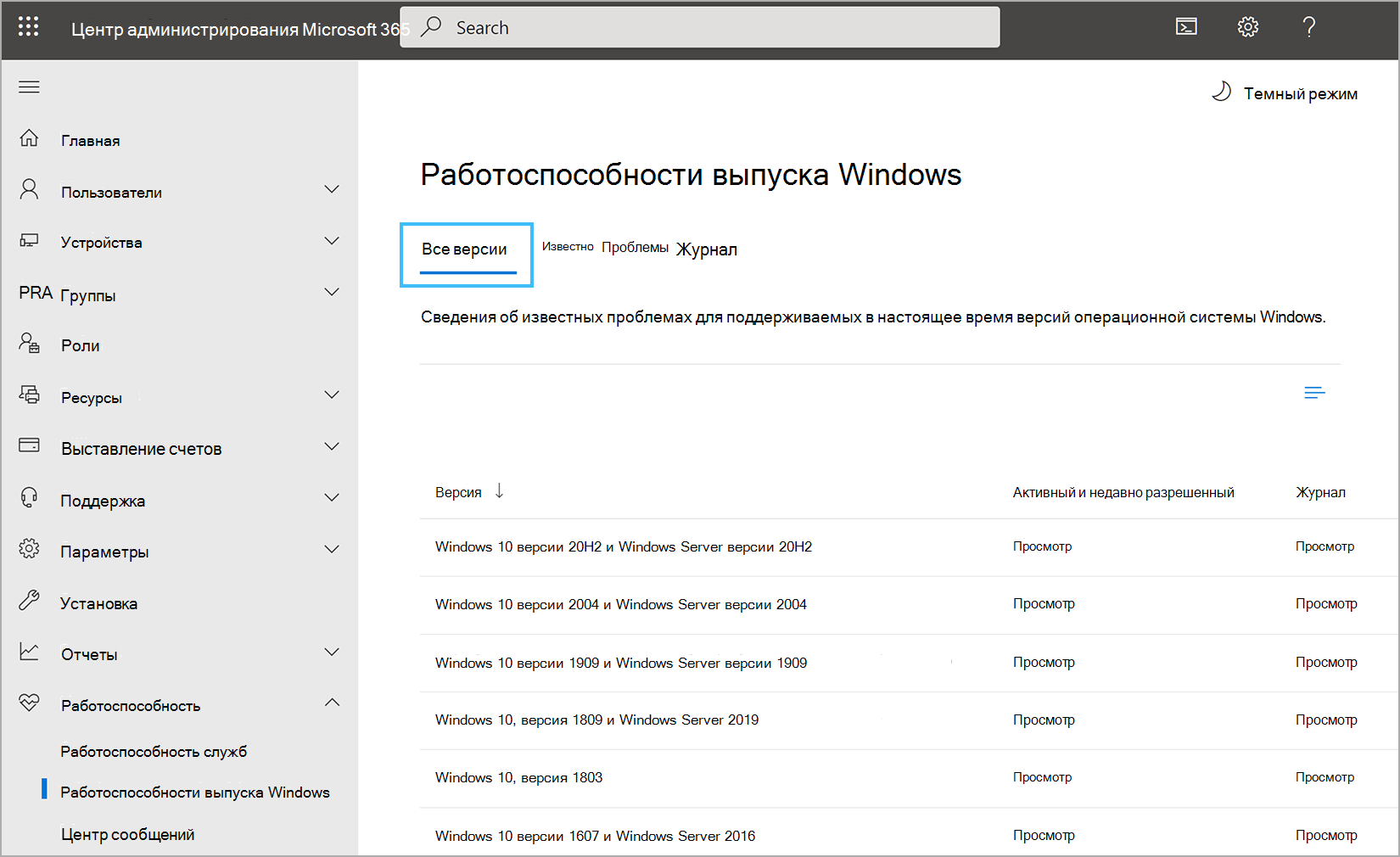1400x857 pixels.
Task: Expand the Поддержка chevron
Action: pos(332,497)
